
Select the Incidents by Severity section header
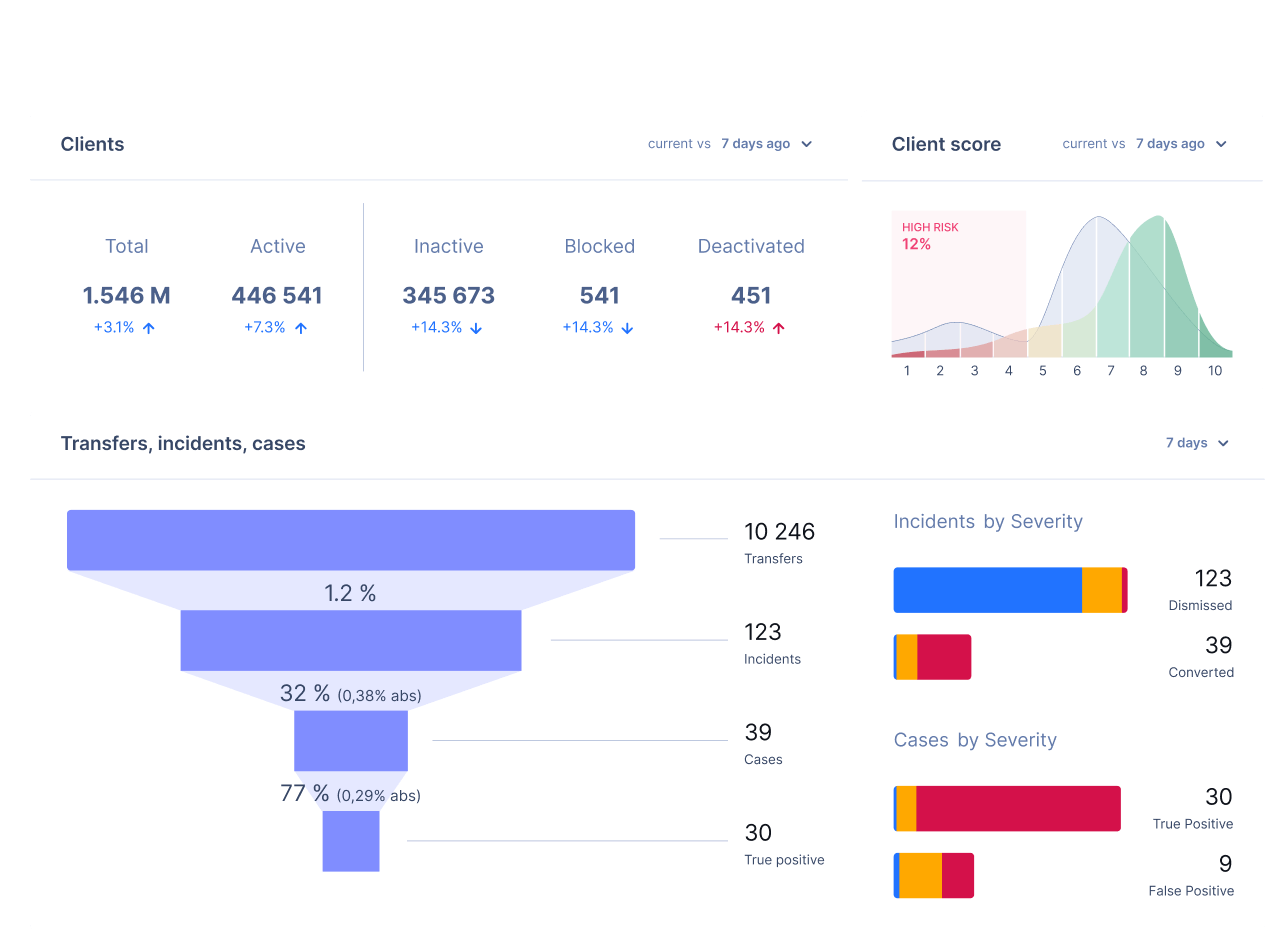[988, 521]
